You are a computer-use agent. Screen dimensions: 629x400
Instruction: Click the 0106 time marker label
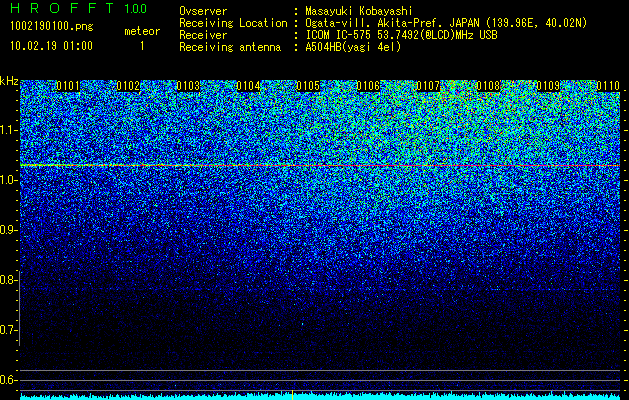[x=368, y=86]
